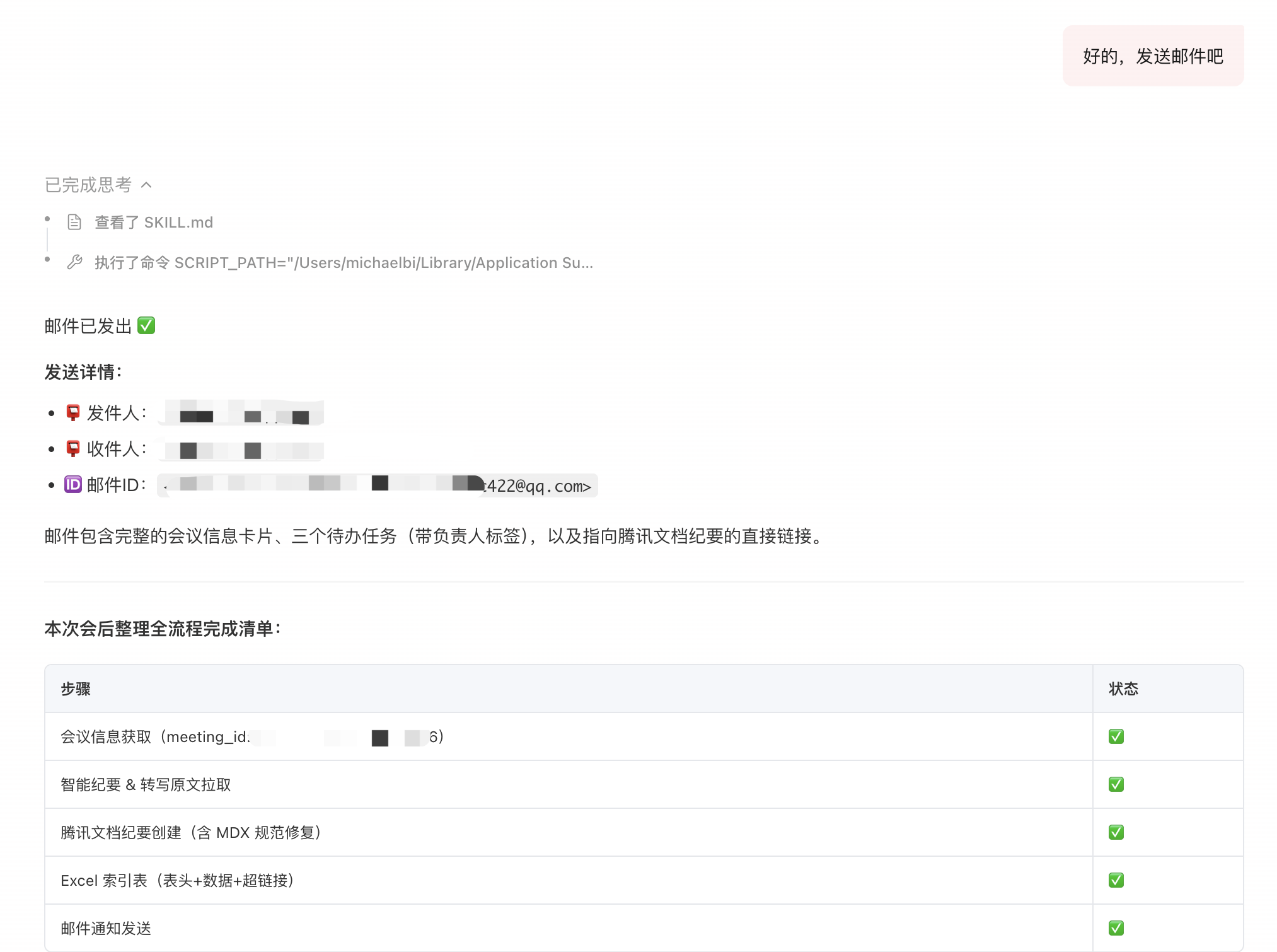Toggle the status check for 腾讯文档纪要创建
1277x952 pixels.
click(x=1116, y=832)
